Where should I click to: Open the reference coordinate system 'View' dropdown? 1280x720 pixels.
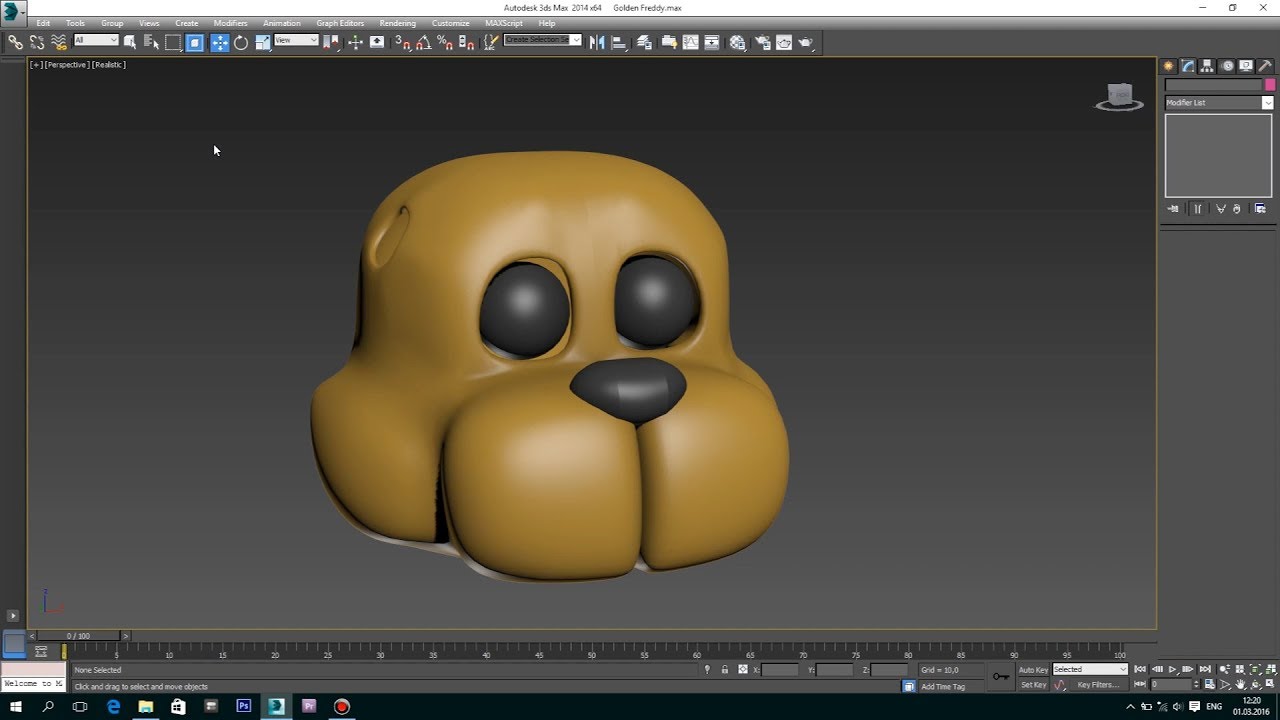[296, 40]
